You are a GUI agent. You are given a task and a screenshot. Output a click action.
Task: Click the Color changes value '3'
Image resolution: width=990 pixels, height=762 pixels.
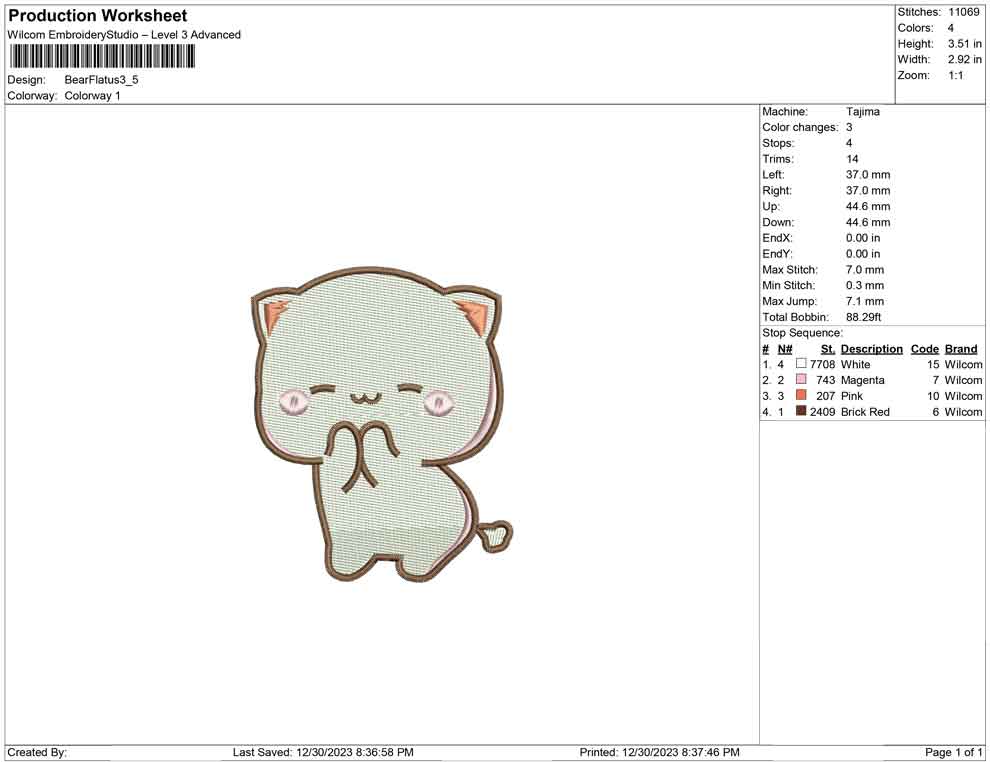[x=849, y=128]
